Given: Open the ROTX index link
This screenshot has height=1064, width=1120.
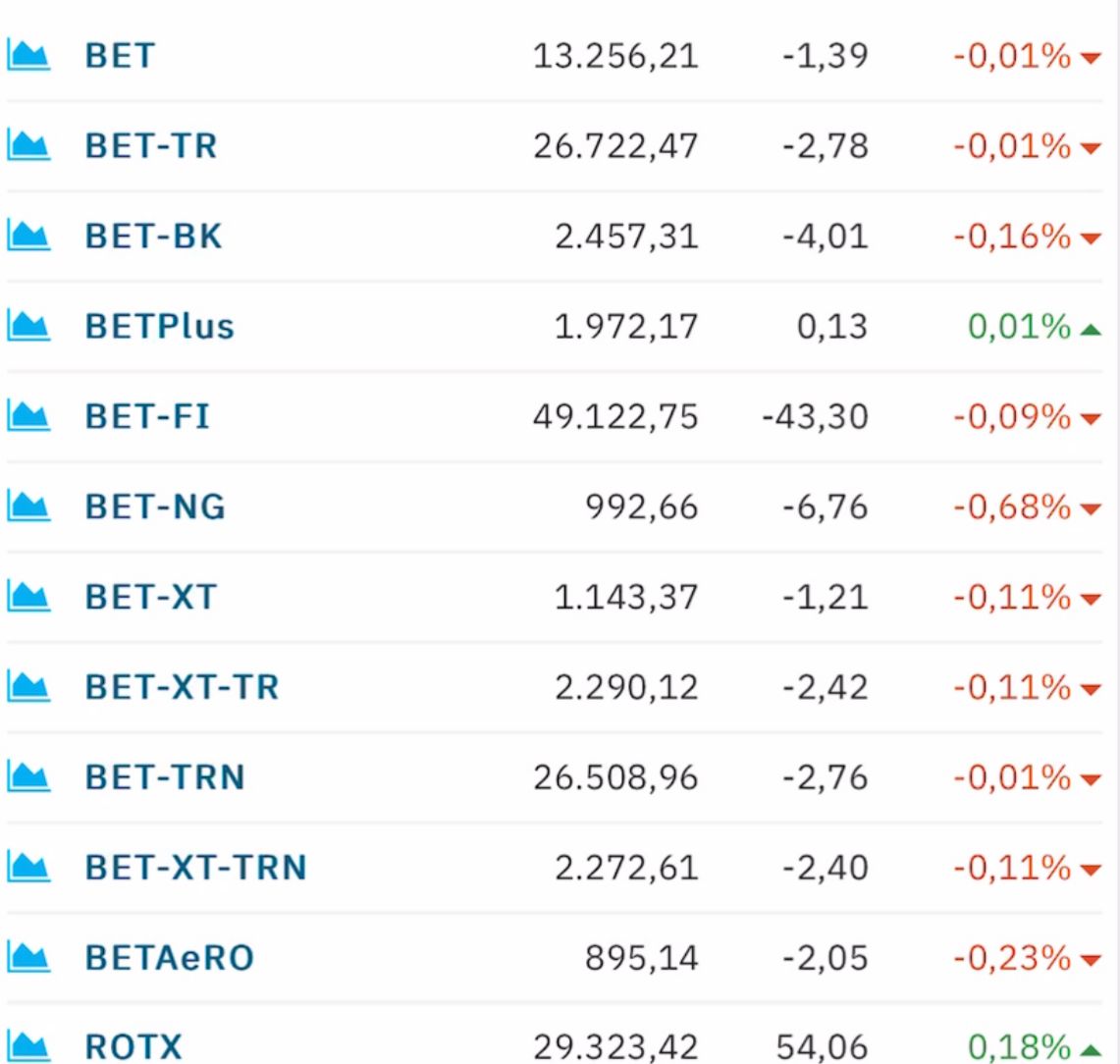Looking at the screenshot, I should pos(133,1047).
